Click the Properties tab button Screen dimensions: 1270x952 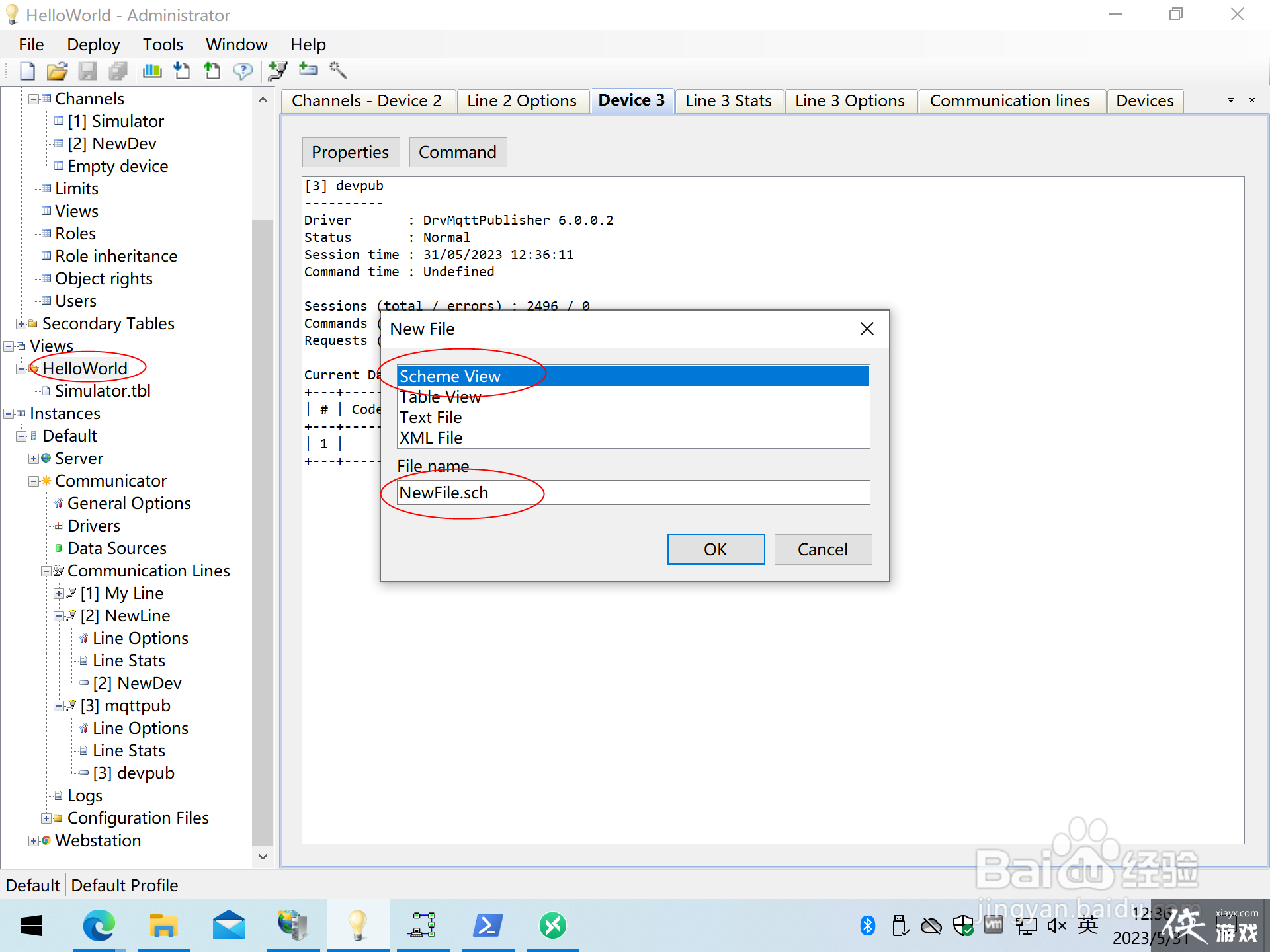tap(352, 152)
